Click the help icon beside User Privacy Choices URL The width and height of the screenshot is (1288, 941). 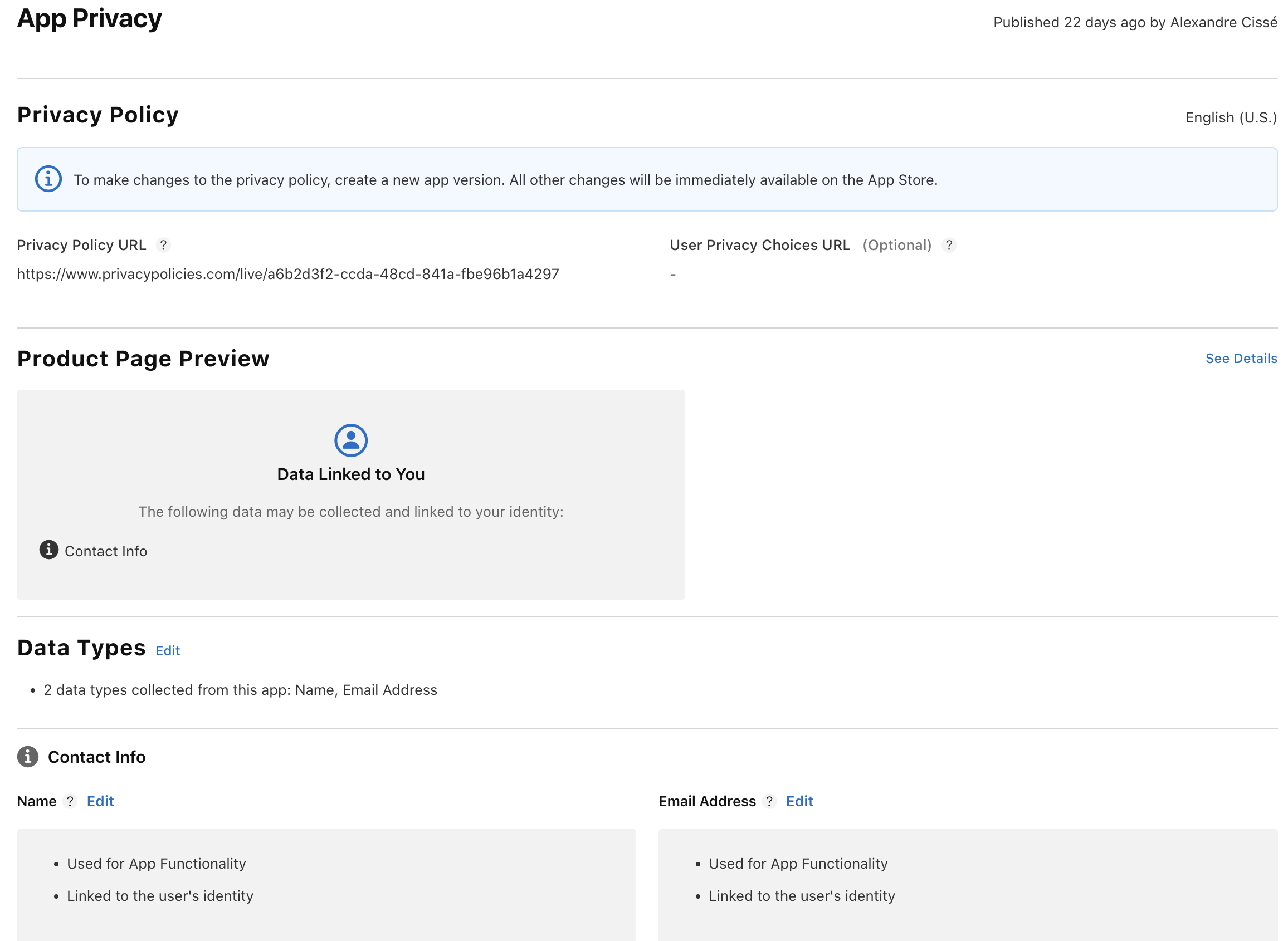949,245
